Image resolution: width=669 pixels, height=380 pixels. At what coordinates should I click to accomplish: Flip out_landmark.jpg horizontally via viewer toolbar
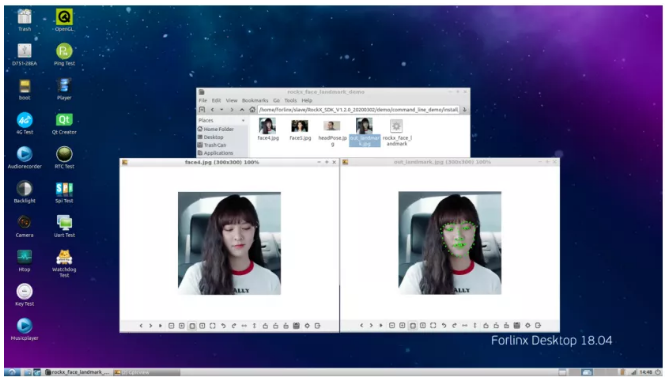pos(465,325)
